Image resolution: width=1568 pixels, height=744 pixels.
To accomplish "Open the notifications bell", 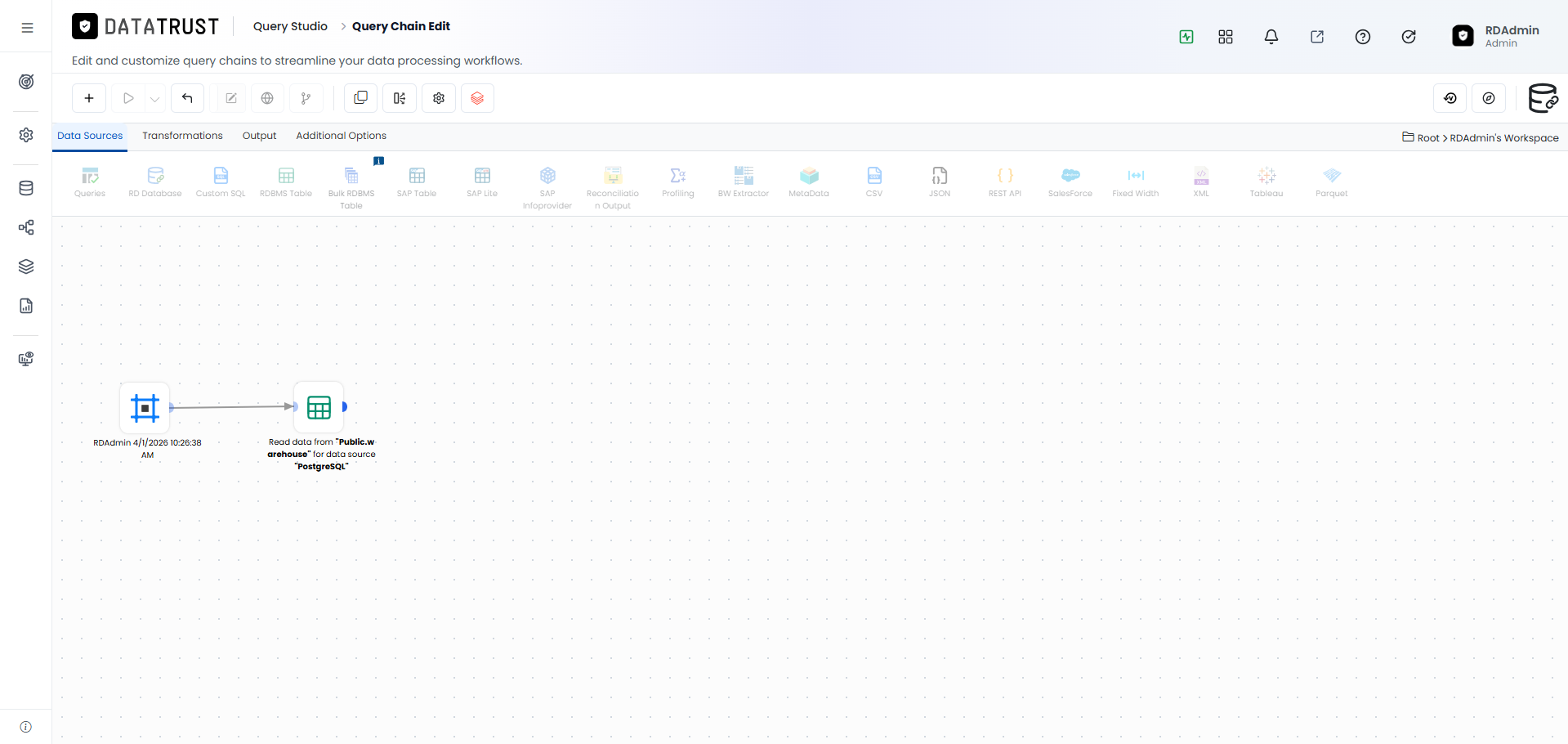I will tap(1271, 37).
